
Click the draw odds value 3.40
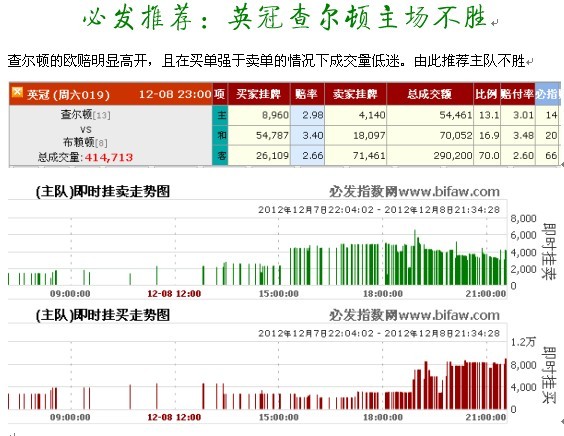312,136
